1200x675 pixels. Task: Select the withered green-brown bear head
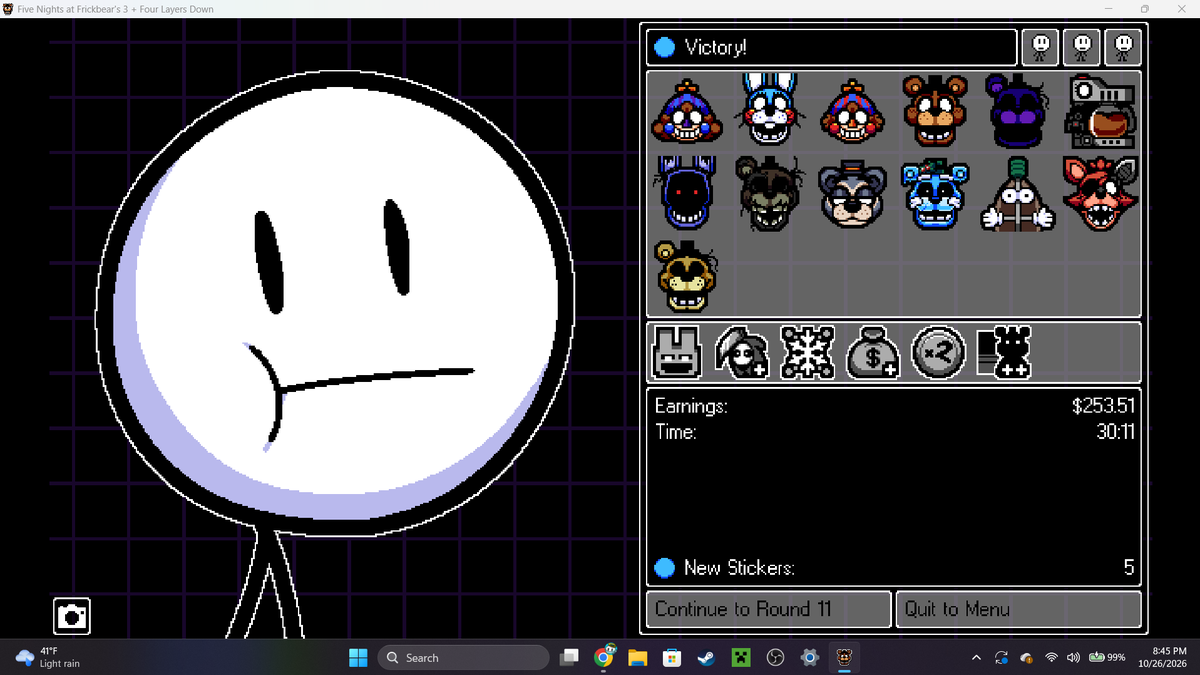[768, 194]
